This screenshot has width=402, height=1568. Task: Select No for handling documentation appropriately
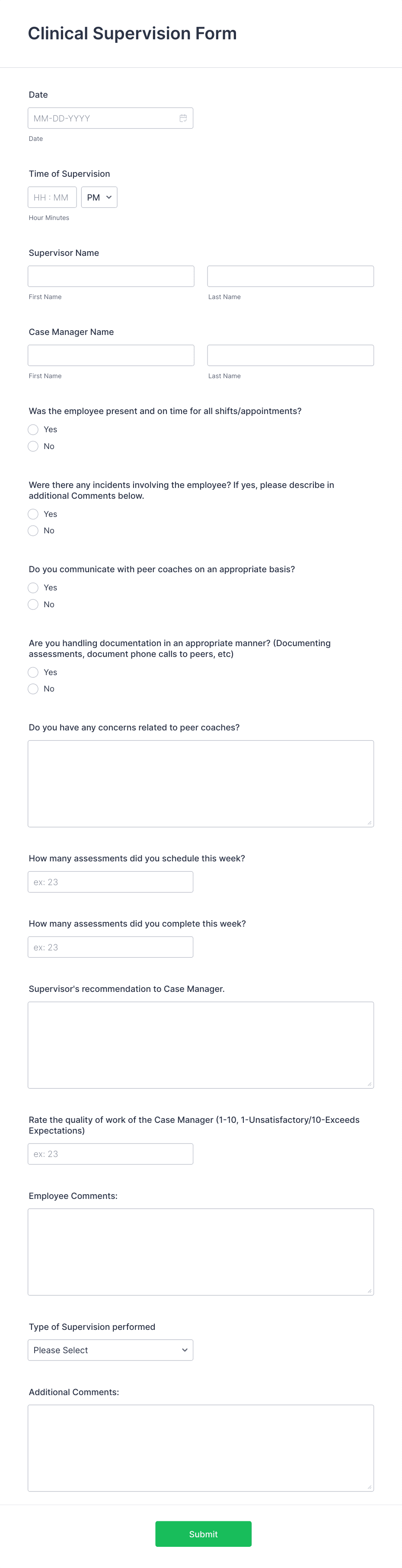[33, 688]
